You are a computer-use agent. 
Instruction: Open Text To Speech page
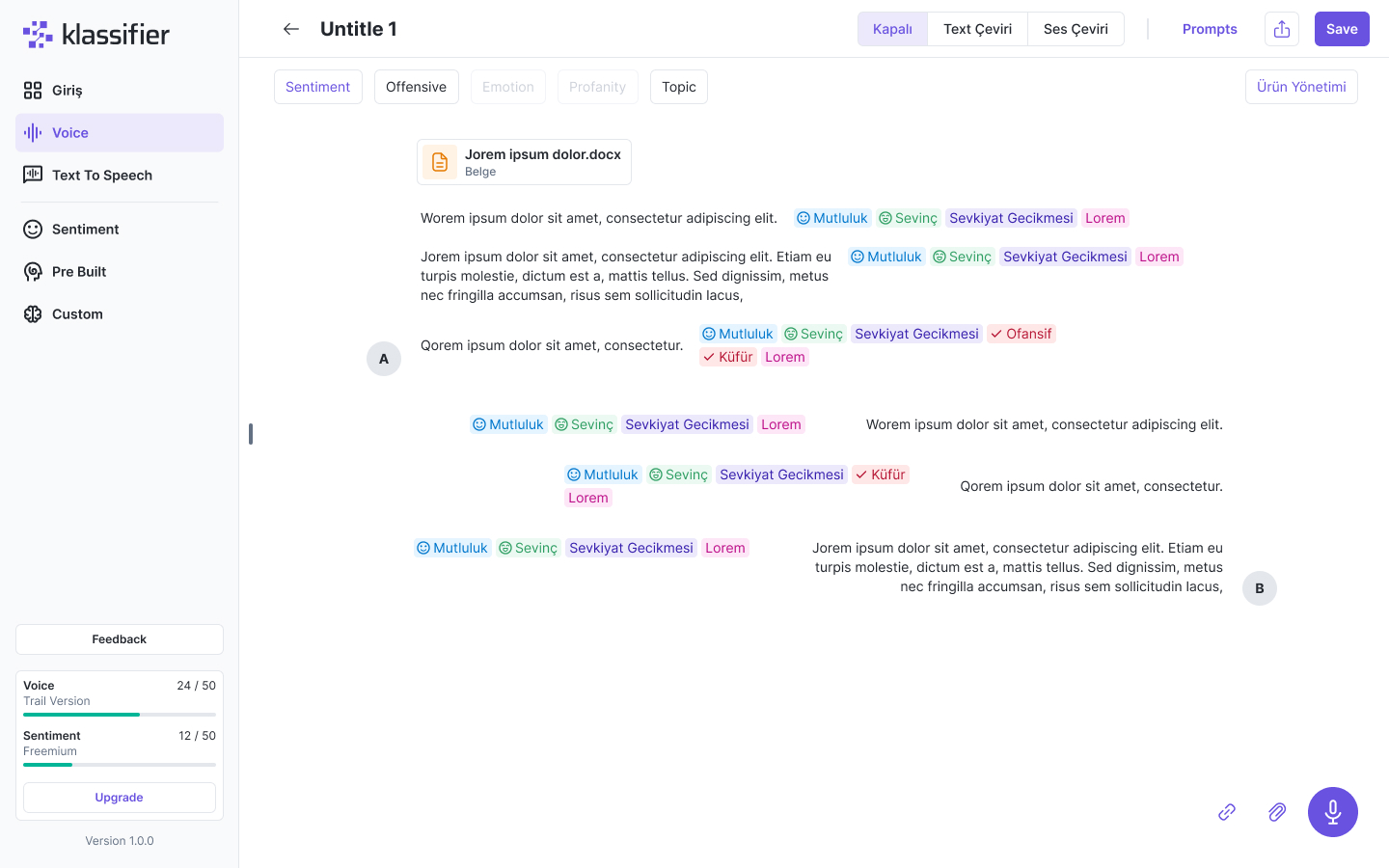(120, 176)
